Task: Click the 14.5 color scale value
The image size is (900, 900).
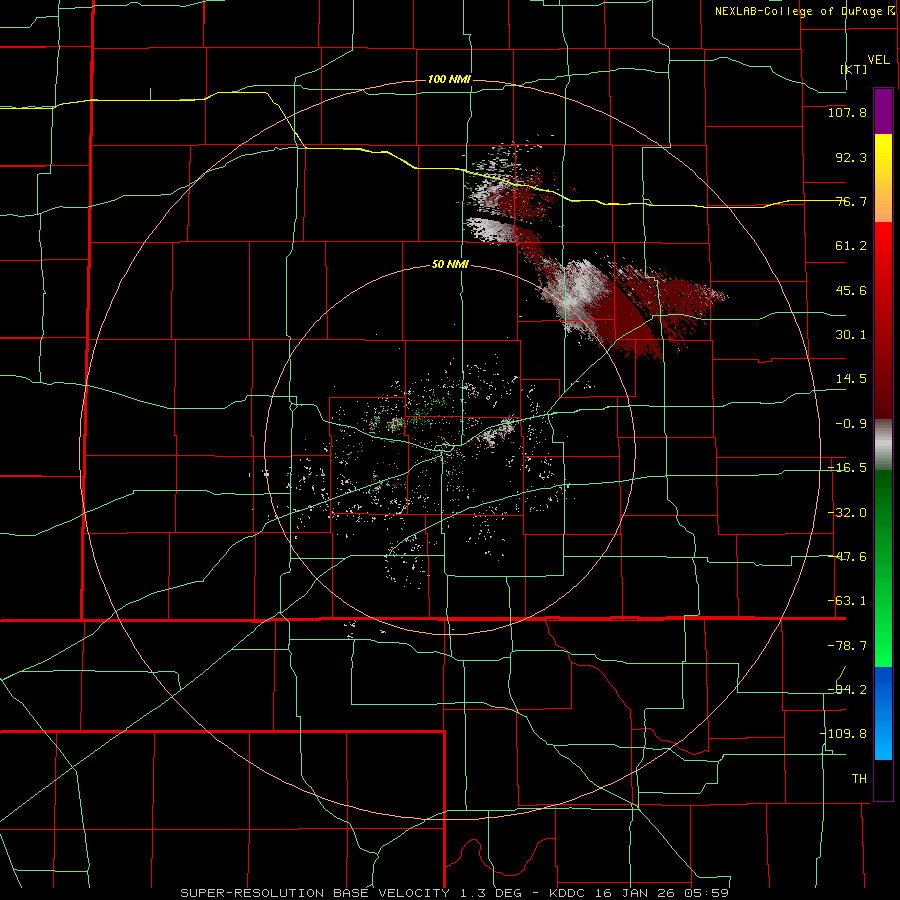Action: [851, 379]
